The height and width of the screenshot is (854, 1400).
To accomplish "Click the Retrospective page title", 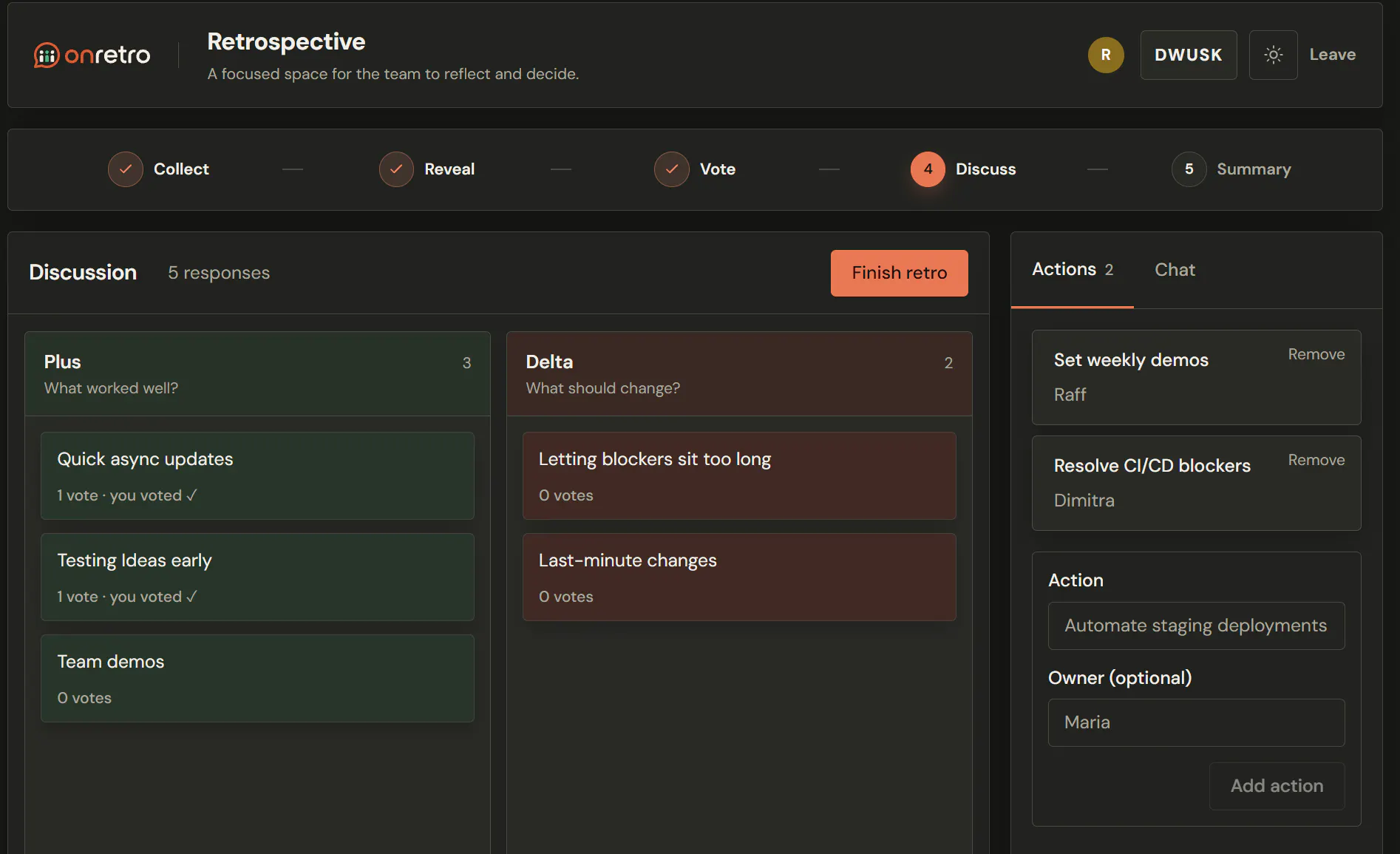I will tap(286, 42).
